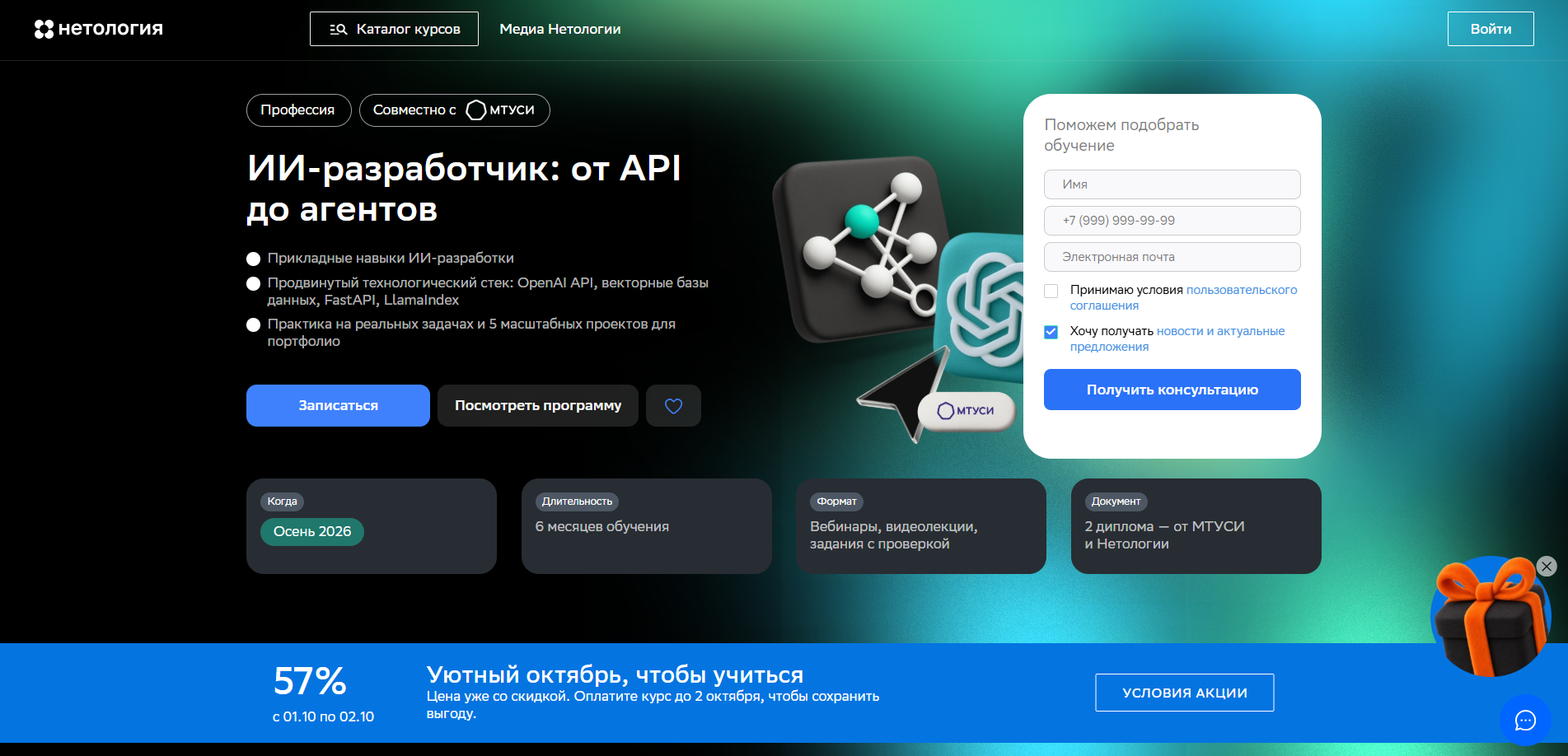The width and height of the screenshot is (1568, 756).
Task: Click the Нетология logo
Action: pyautogui.click(x=99, y=29)
